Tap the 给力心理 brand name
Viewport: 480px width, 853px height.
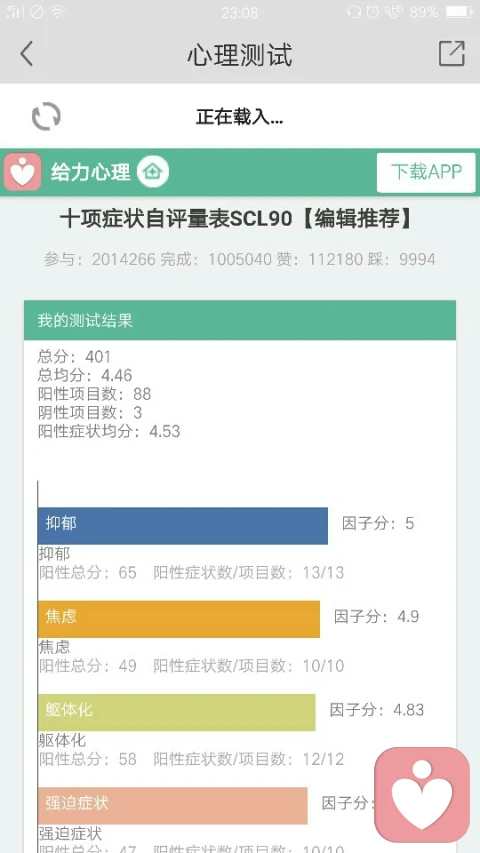click(x=90, y=172)
